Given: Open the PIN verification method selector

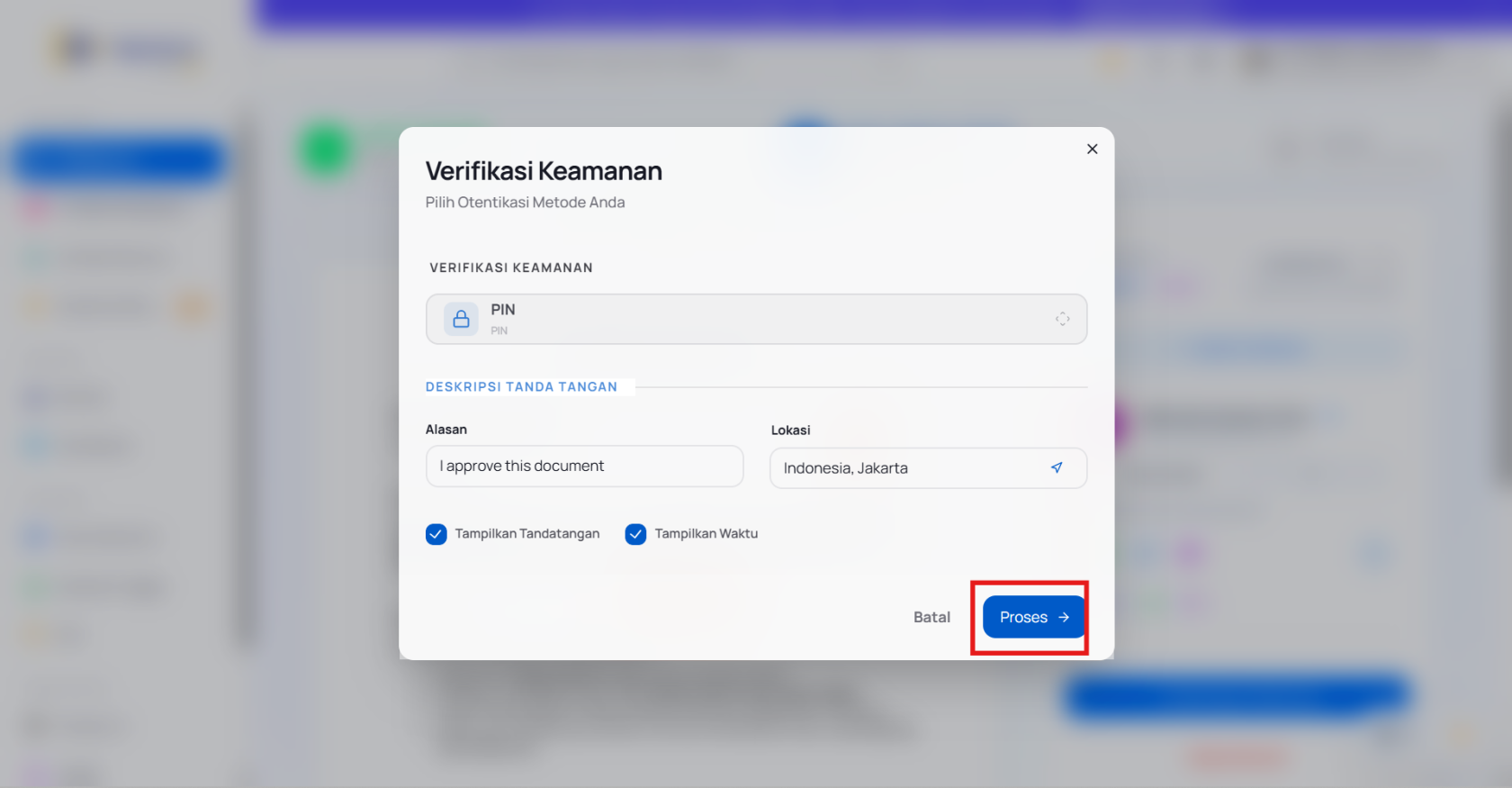Looking at the screenshot, I should [x=756, y=319].
